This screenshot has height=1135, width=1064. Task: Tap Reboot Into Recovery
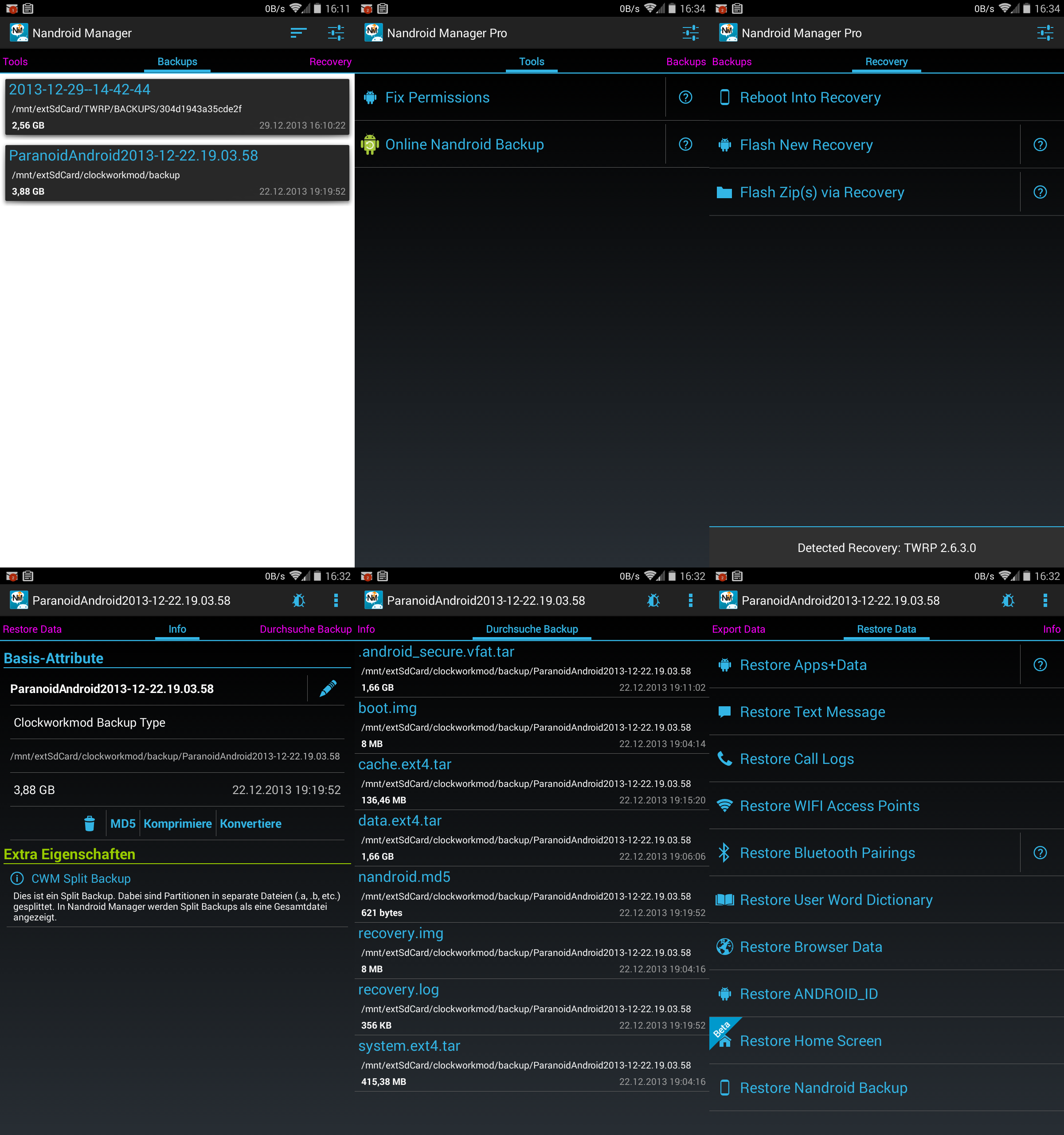tap(887, 97)
